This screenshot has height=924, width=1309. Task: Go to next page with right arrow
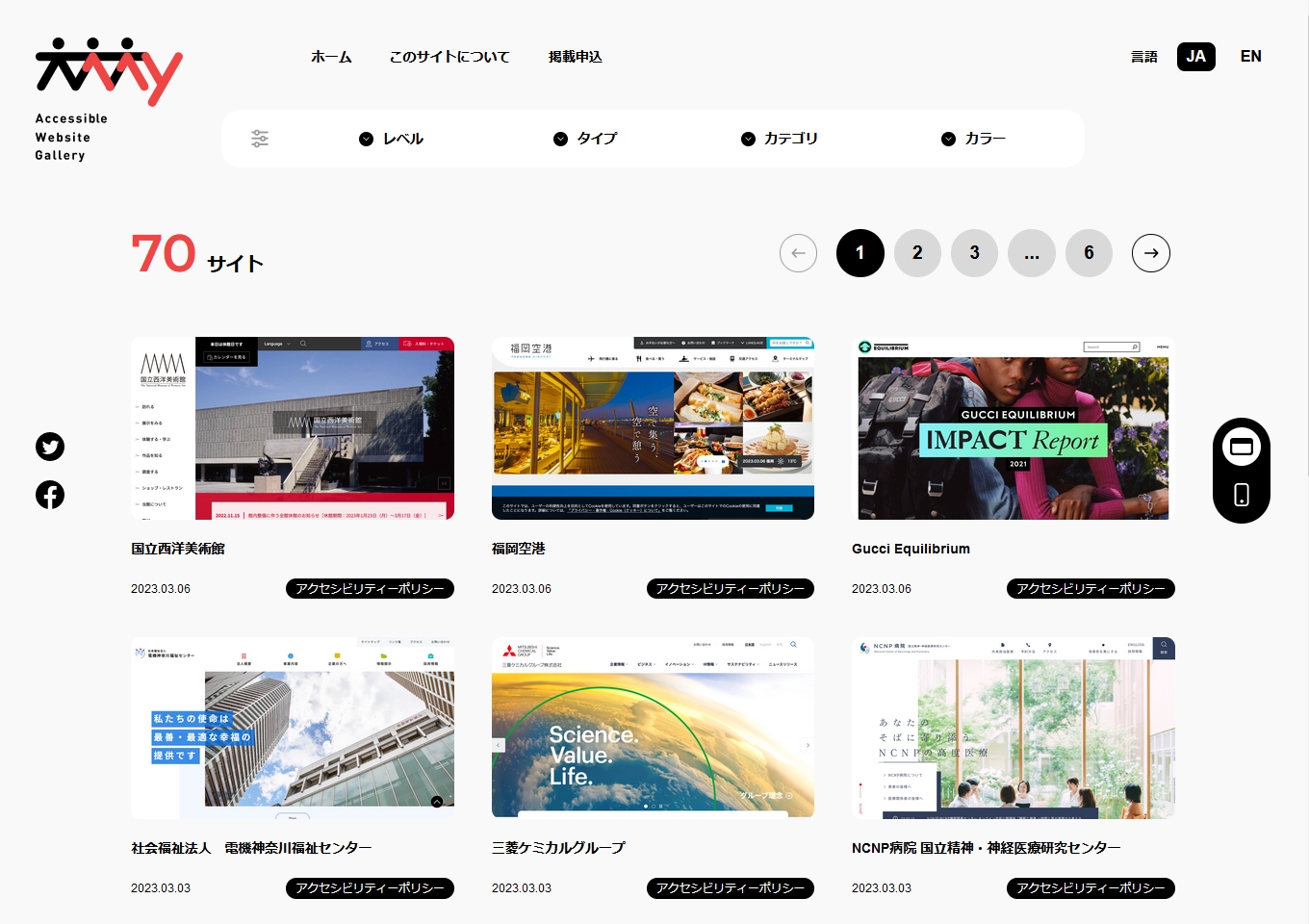pyautogui.click(x=1151, y=253)
